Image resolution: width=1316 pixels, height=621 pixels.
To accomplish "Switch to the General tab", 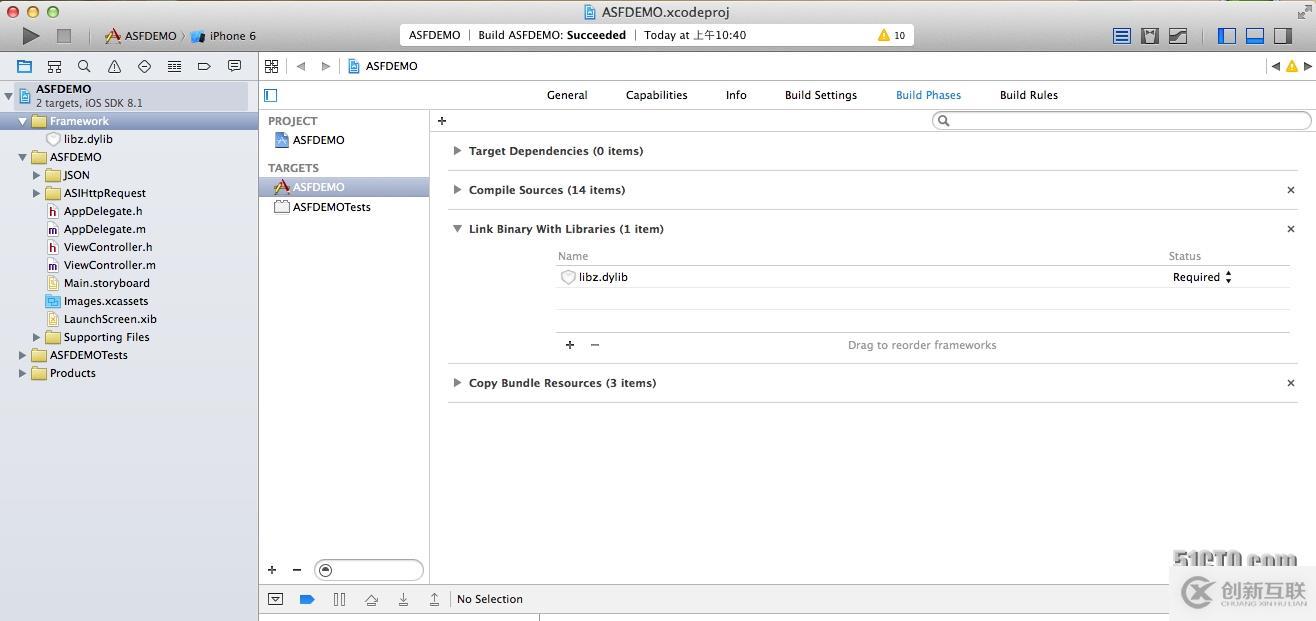I will [x=567, y=95].
